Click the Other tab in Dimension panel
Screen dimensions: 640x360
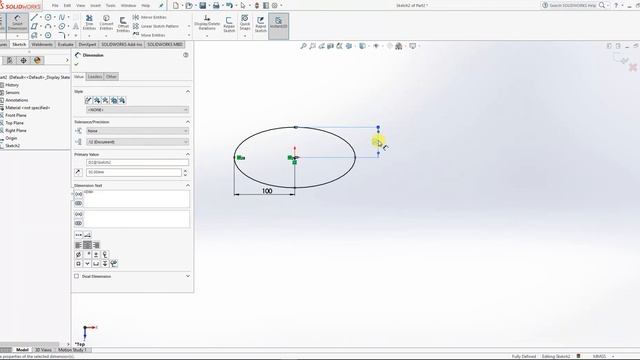click(111, 77)
